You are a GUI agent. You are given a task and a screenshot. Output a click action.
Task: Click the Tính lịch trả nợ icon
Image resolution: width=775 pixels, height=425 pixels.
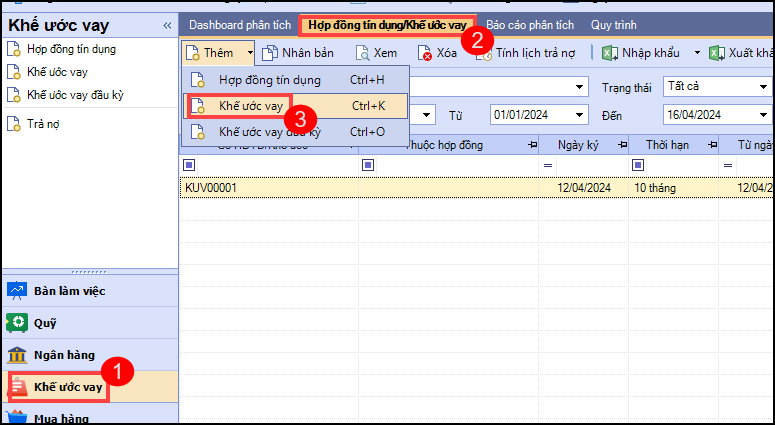[484, 54]
